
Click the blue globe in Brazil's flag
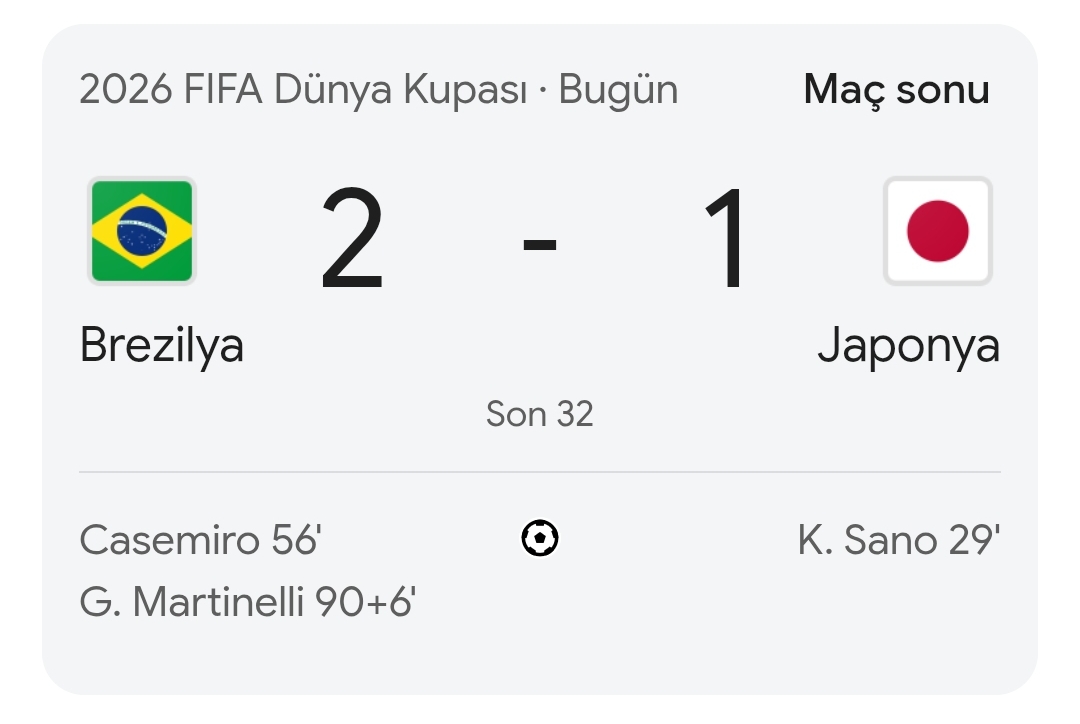coord(142,231)
